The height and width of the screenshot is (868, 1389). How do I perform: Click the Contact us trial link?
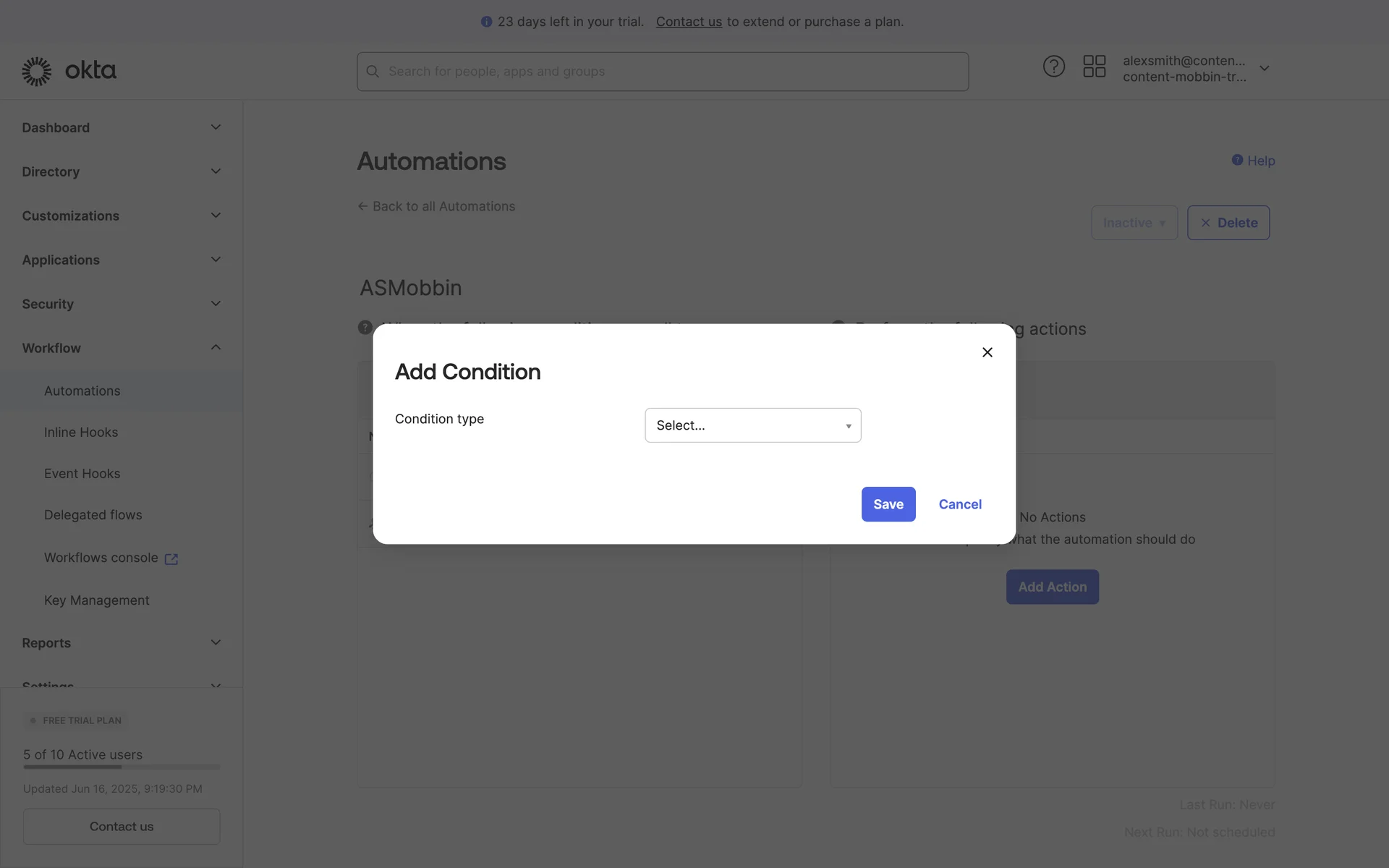[x=688, y=22]
